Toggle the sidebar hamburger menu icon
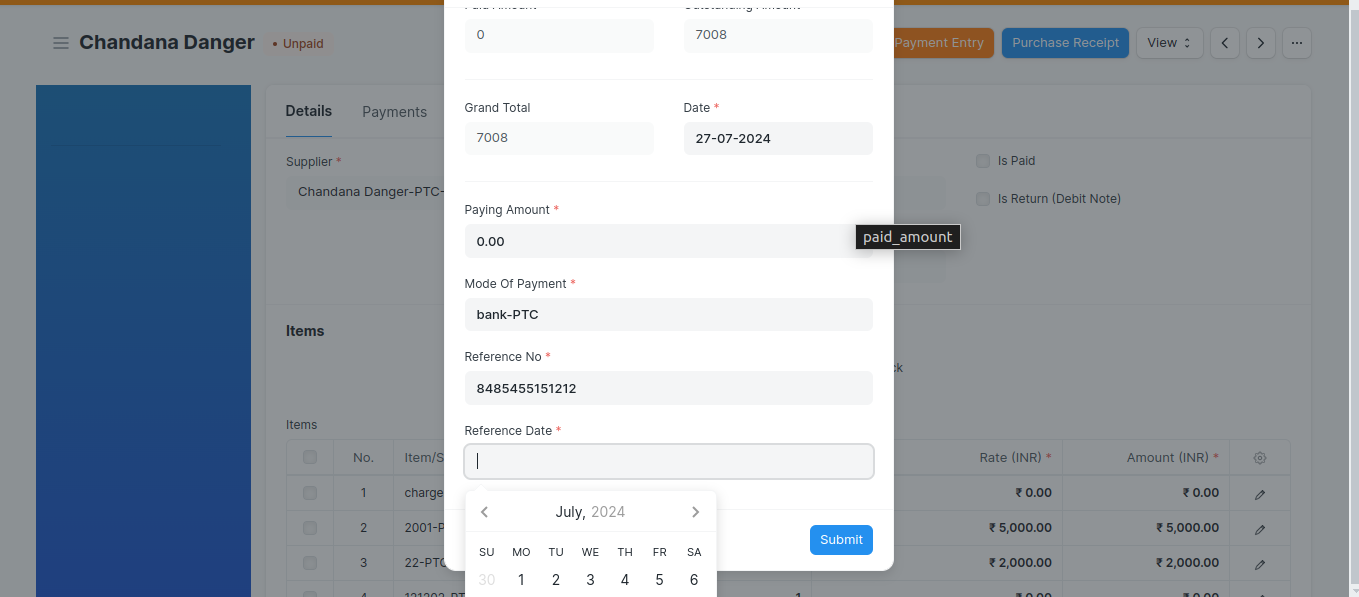 tap(61, 43)
